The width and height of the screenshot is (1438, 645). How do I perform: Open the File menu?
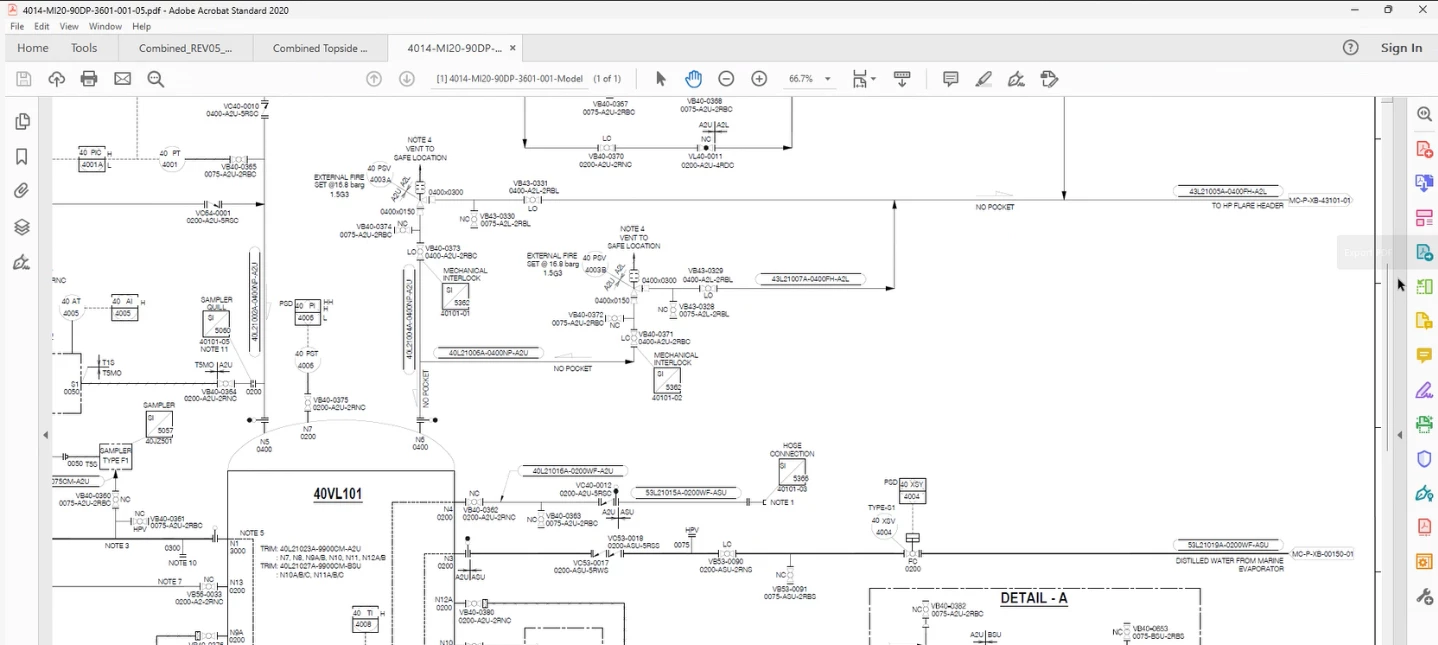click(x=17, y=26)
